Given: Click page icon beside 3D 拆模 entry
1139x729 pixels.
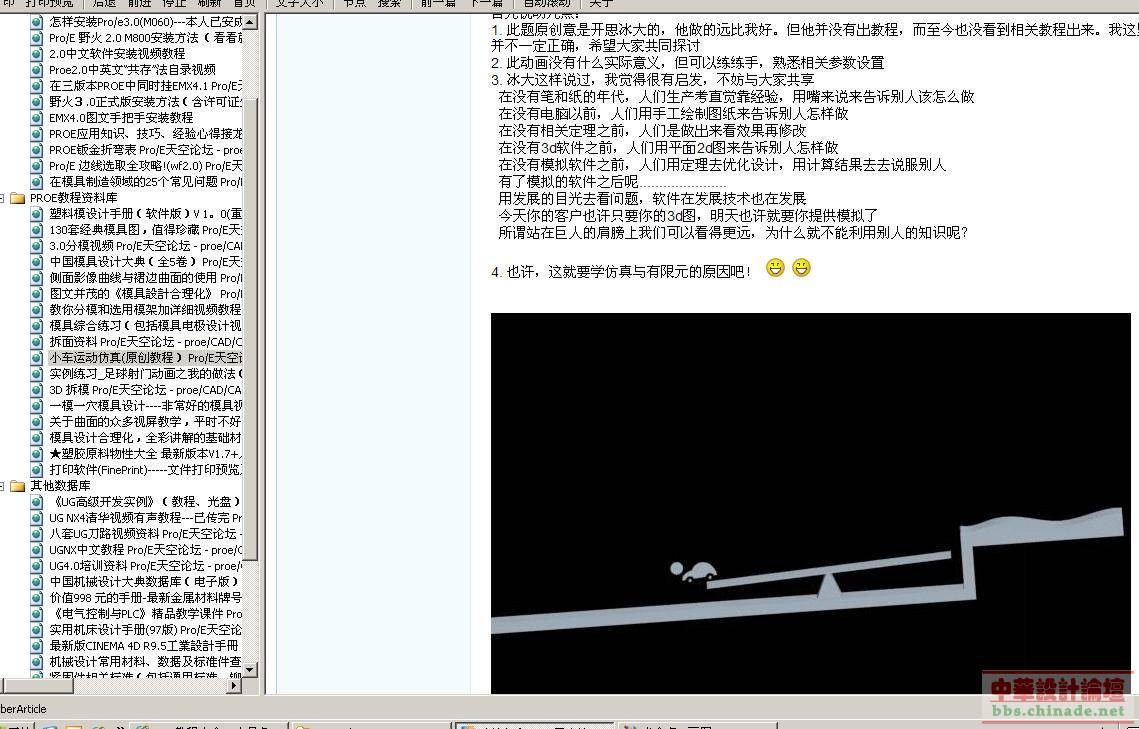Looking at the screenshot, I should click(x=36, y=389).
